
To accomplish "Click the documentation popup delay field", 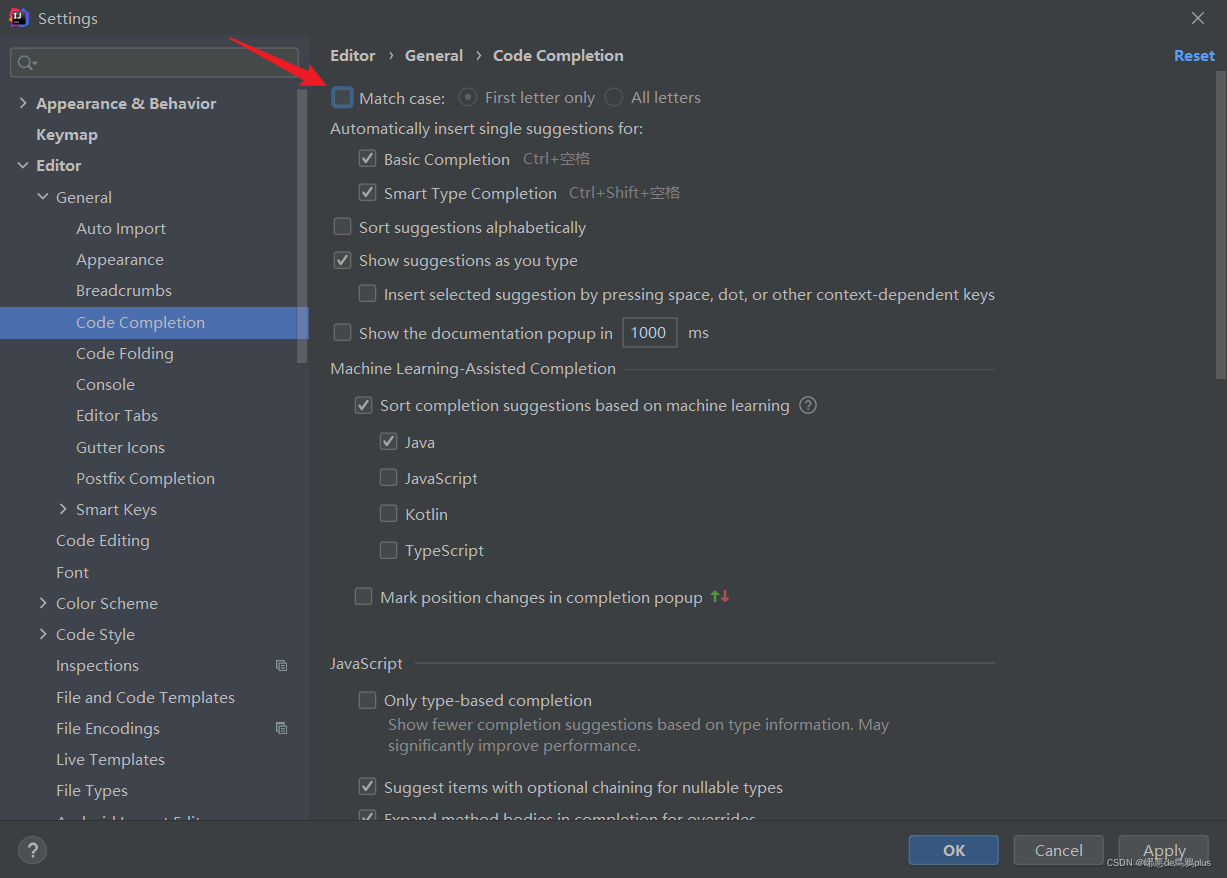I will click(649, 333).
